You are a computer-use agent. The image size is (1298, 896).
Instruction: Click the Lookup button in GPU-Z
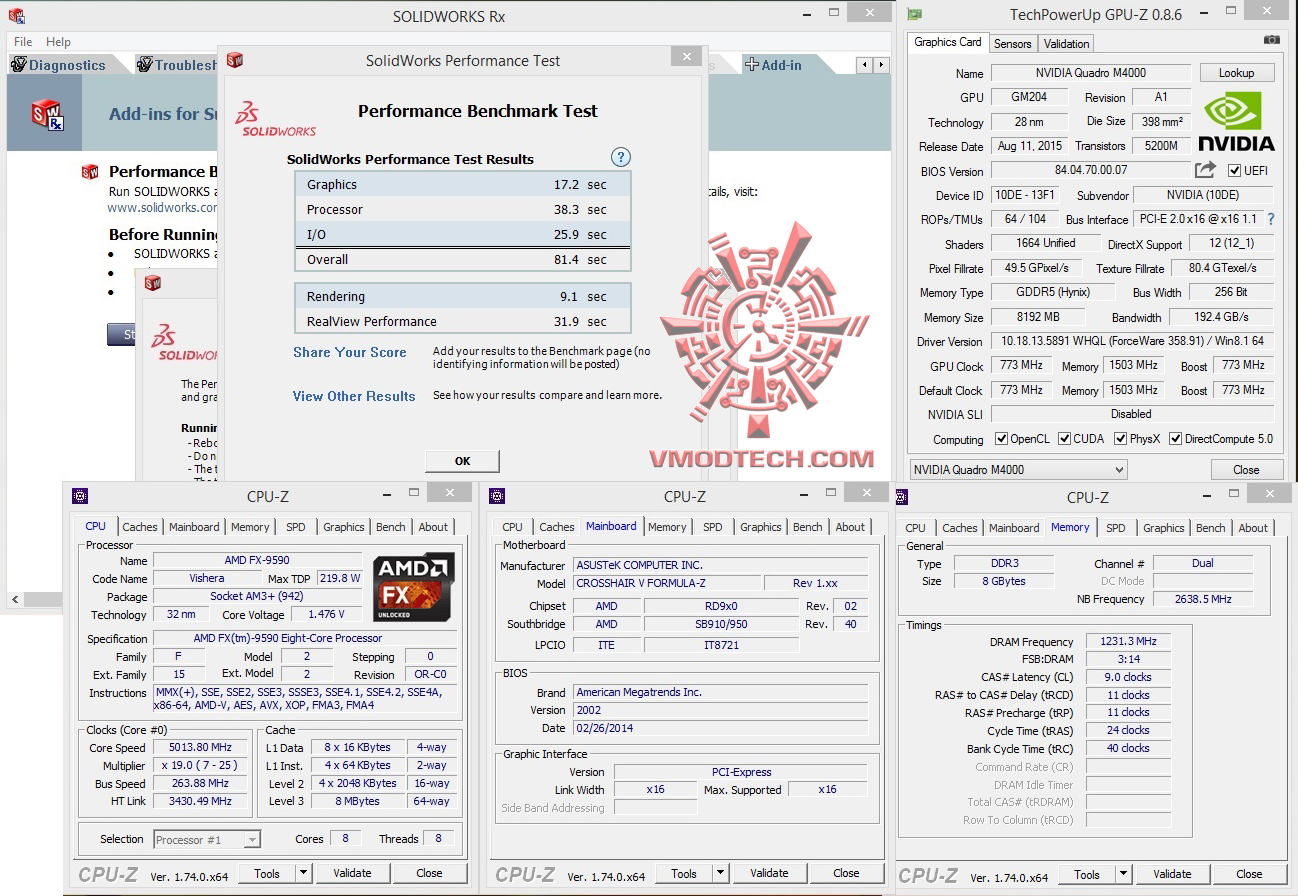(x=1236, y=73)
